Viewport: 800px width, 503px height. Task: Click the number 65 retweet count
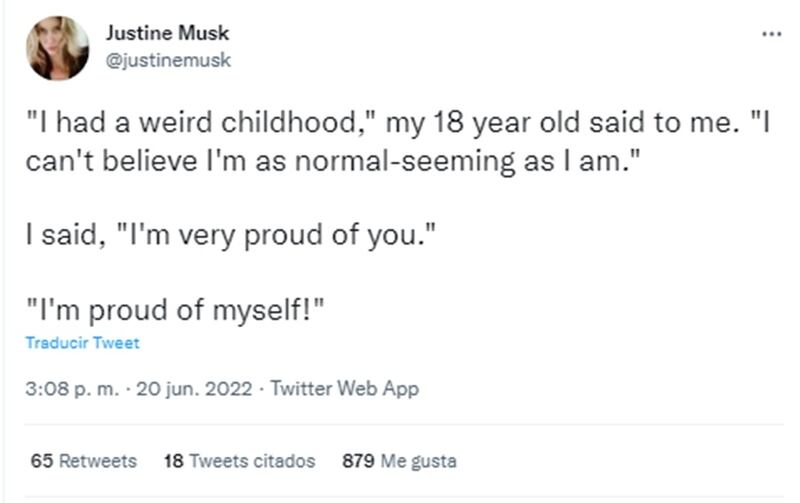point(42,461)
